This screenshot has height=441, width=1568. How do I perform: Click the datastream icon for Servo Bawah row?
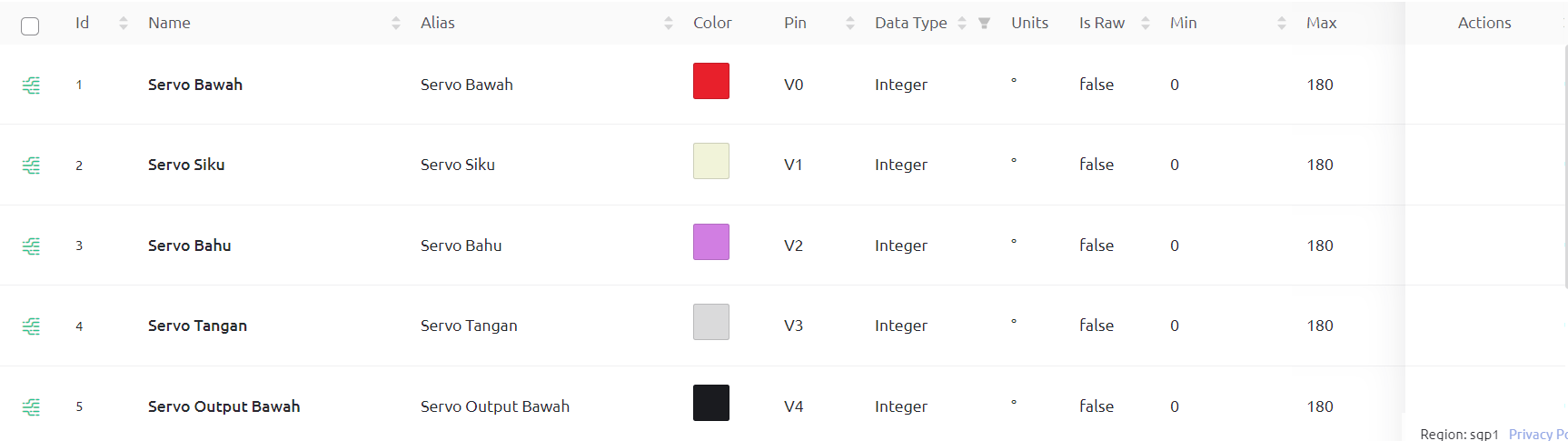[31, 85]
